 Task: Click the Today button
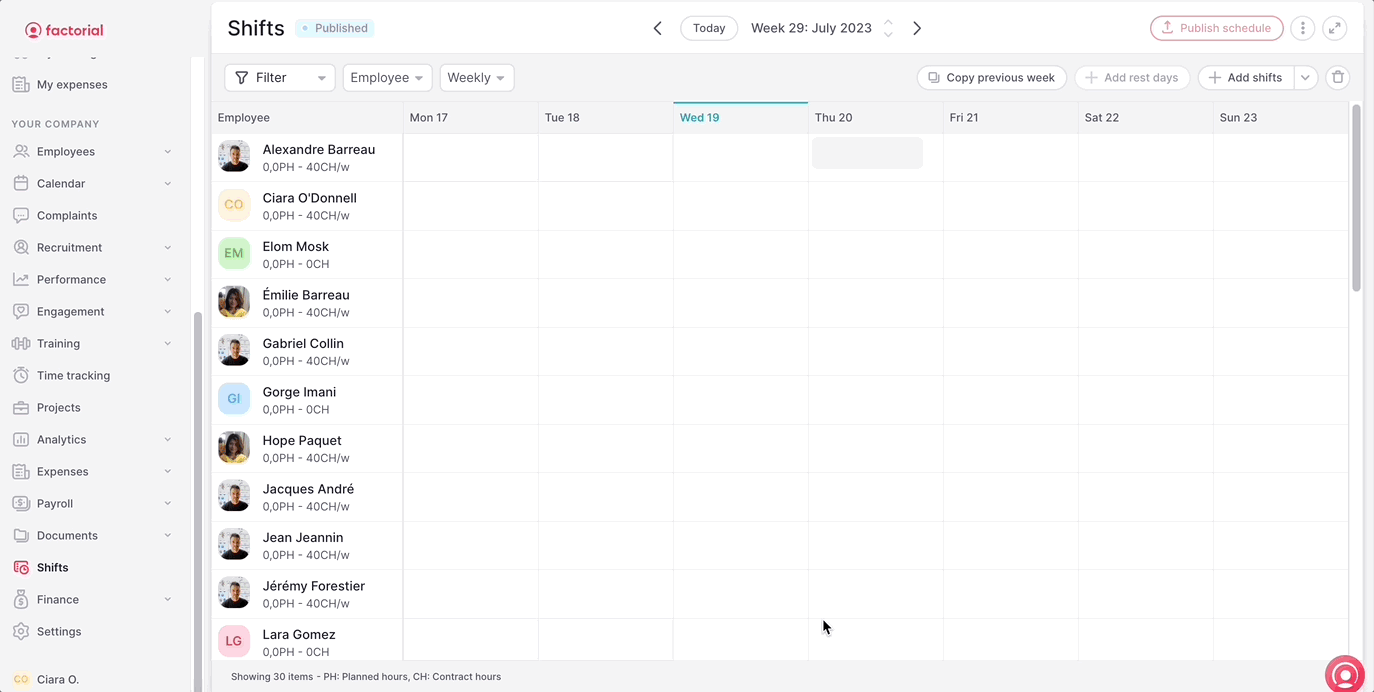point(709,28)
